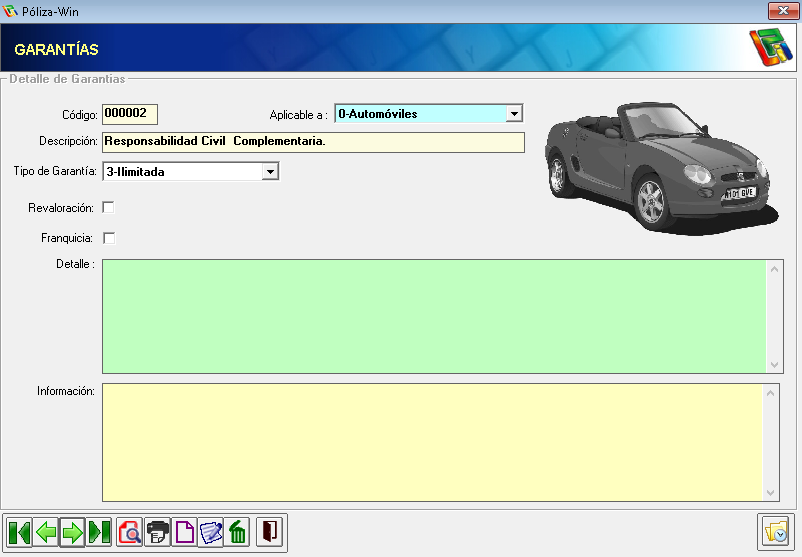802x557 pixels.
Task: Click the GARANTÍAS header title
Action: pyautogui.click(x=56, y=50)
